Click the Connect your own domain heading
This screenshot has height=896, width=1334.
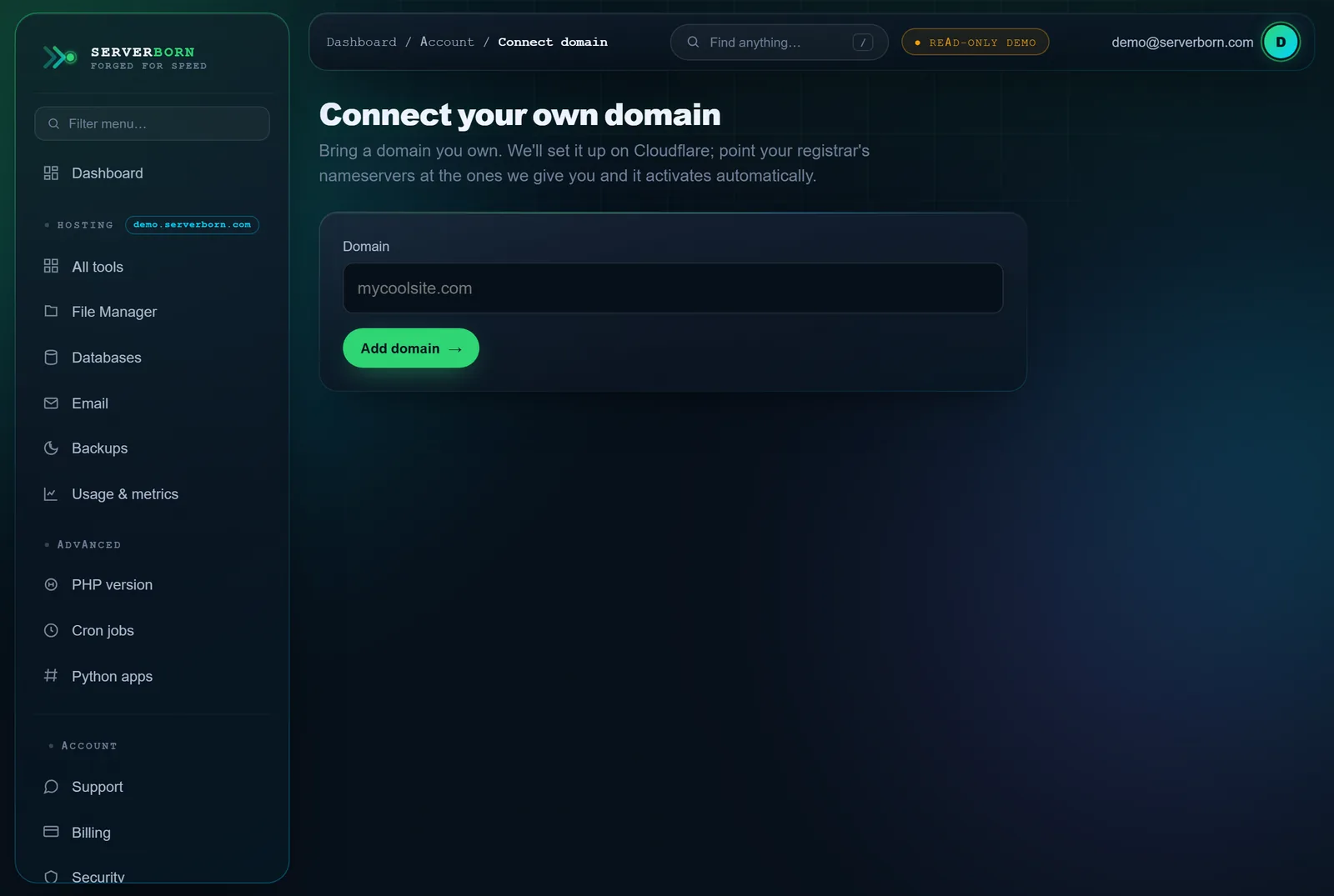pos(519,115)
